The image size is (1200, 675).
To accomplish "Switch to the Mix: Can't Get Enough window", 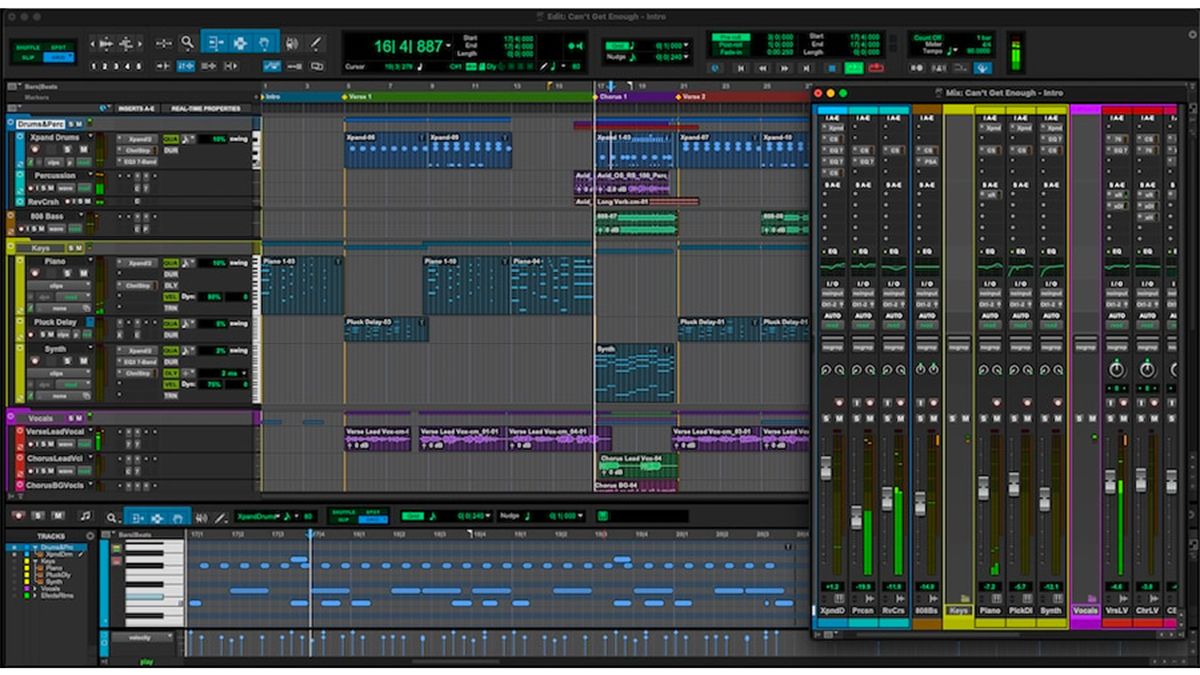I will pyautogui.click(x=1000, y=93).
